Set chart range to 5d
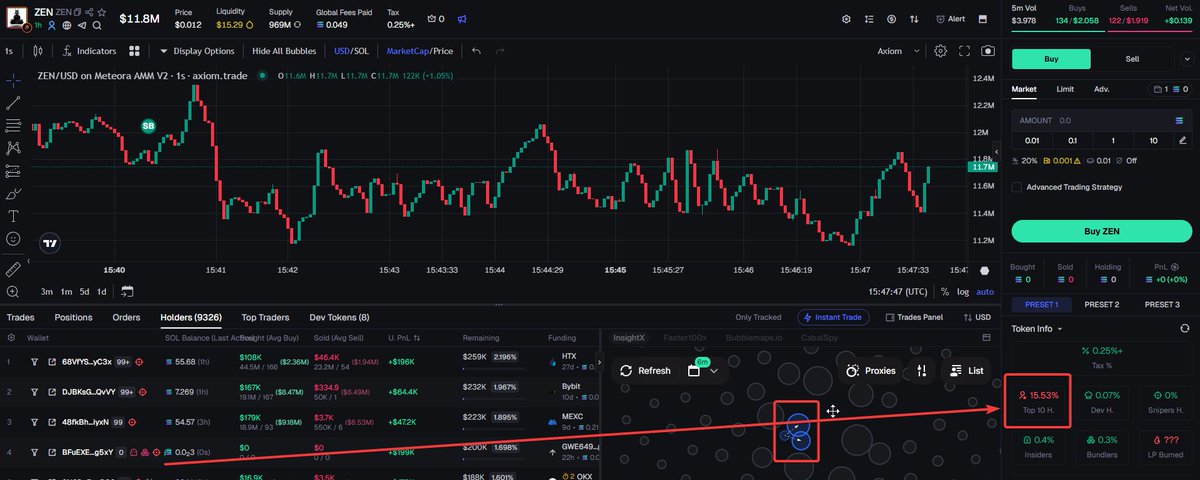This screenshot has height=480, width=1200. (84, 292)
